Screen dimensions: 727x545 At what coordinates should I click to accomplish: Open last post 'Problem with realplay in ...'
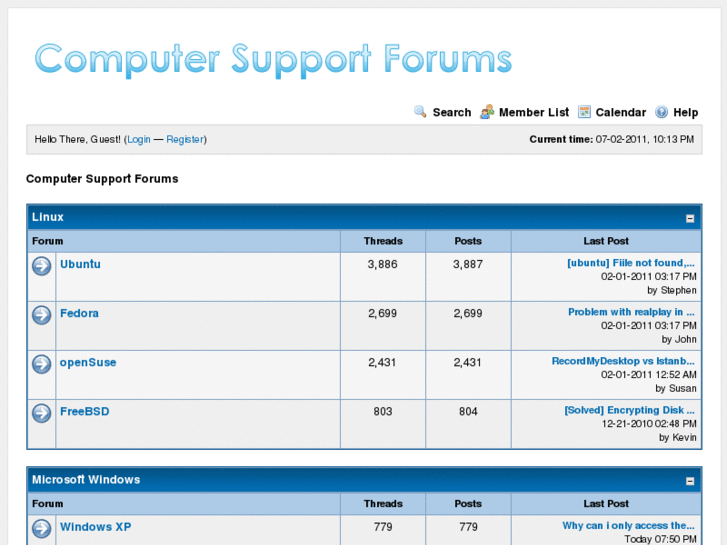[631, 312]
